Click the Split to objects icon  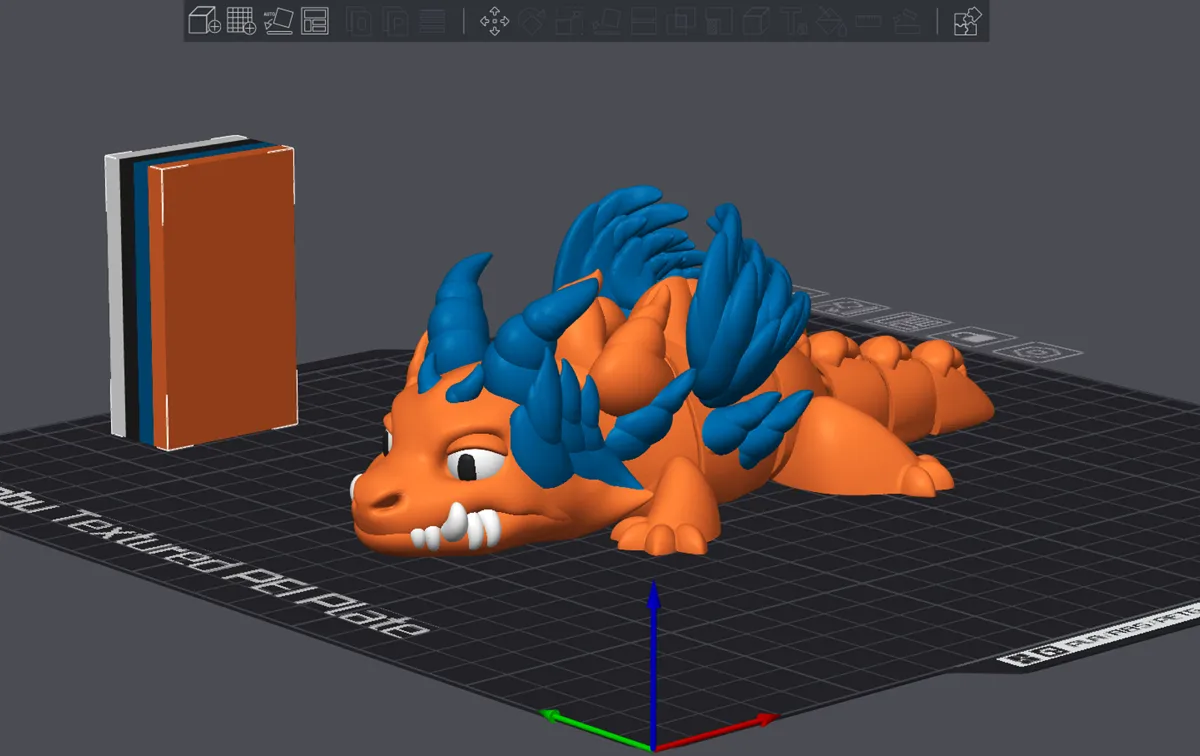[x=360, y=20]
